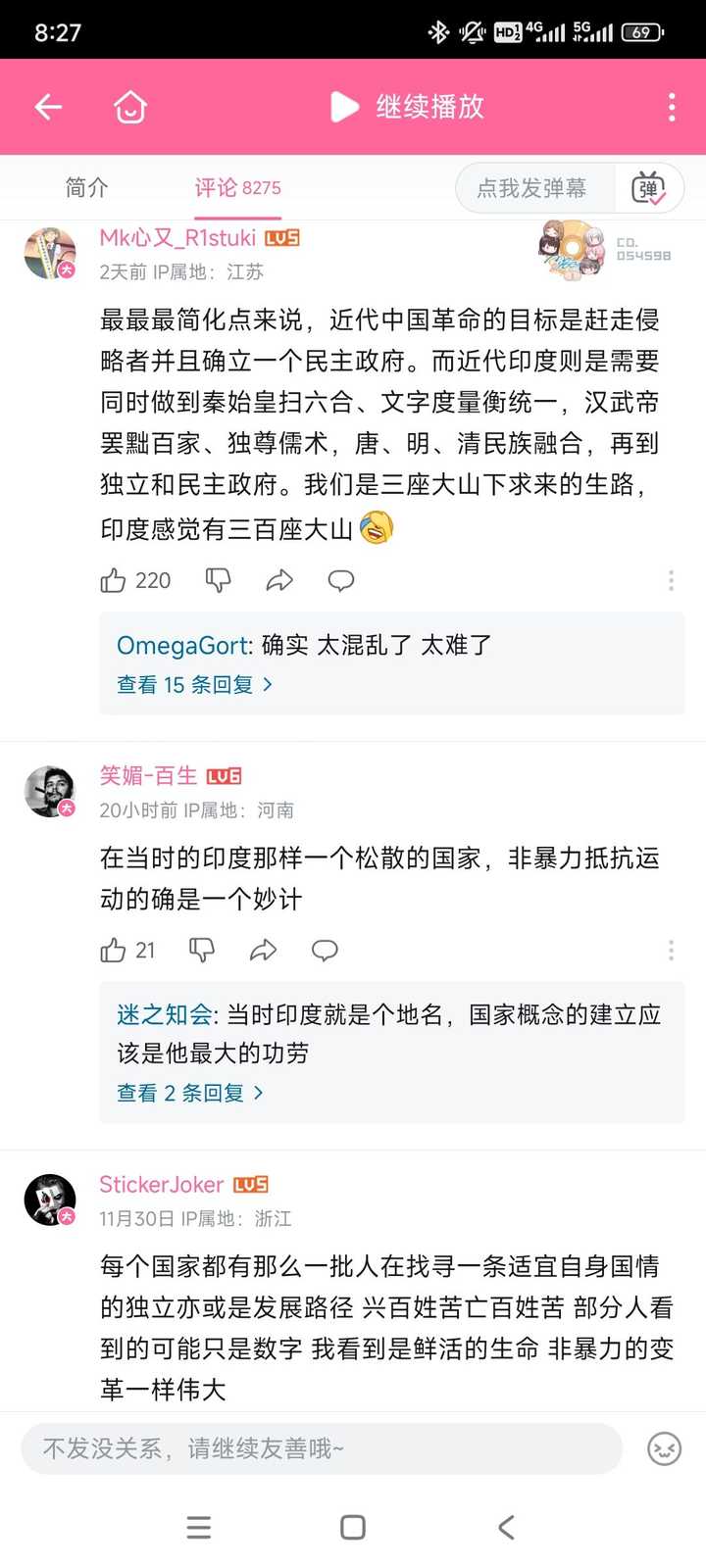Viewport: 706px width, 1568px height.
Task: Switch to the 简介 tab
Action: click(86, 187)
